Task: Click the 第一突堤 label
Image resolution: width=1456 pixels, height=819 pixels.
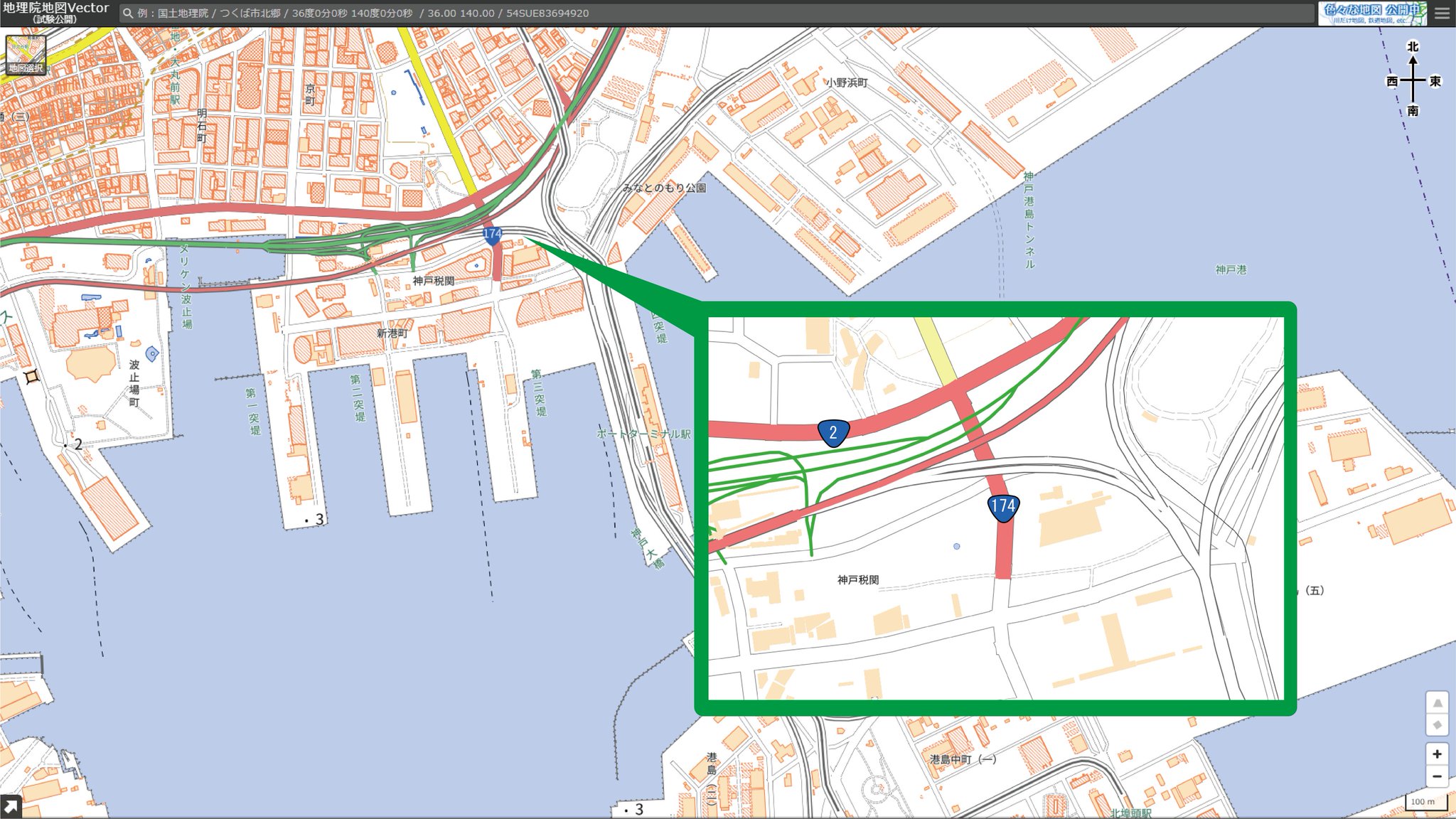Action: point(253,411)
